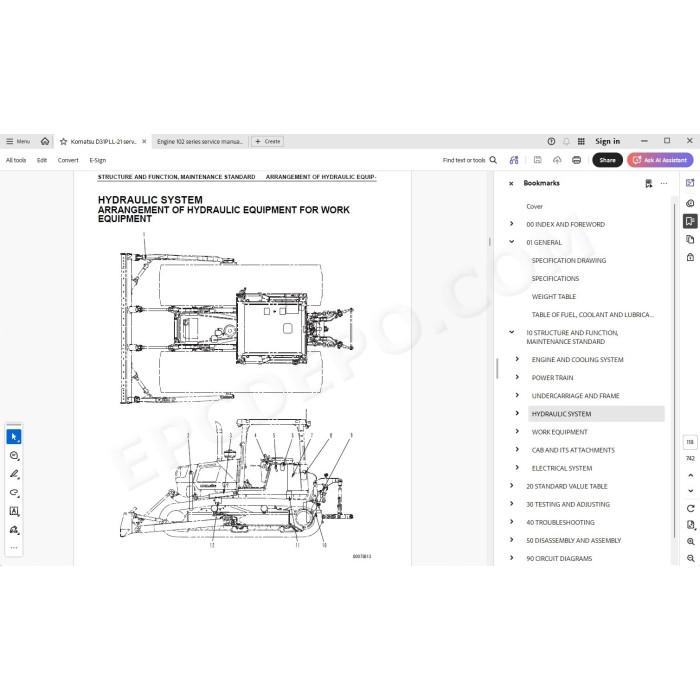700x700 pixels.
Task: Expand ENGINE AND COOLING SYSTEM bookmark
Action: pyautogui.click(x=517, y=359)
